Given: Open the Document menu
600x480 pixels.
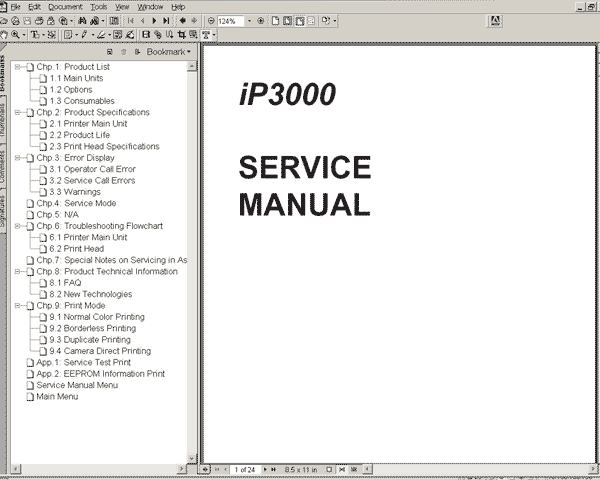Looking at the screenshot, I should pyautogui.click(x=65, y=7).
